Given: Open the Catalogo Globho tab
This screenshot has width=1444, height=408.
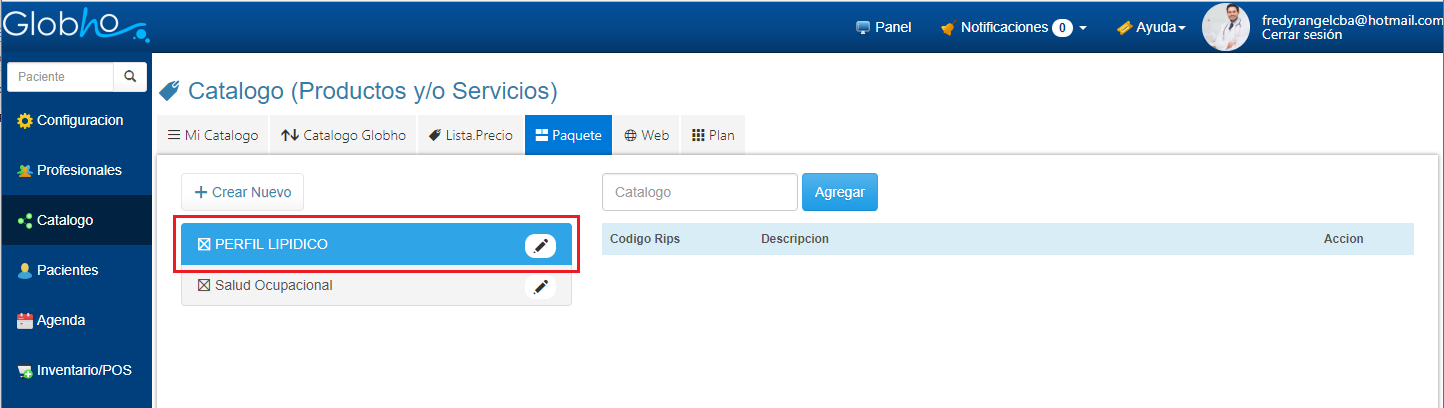Looking at the screenshot, I should pyautogui.click(x=343, y=136).
